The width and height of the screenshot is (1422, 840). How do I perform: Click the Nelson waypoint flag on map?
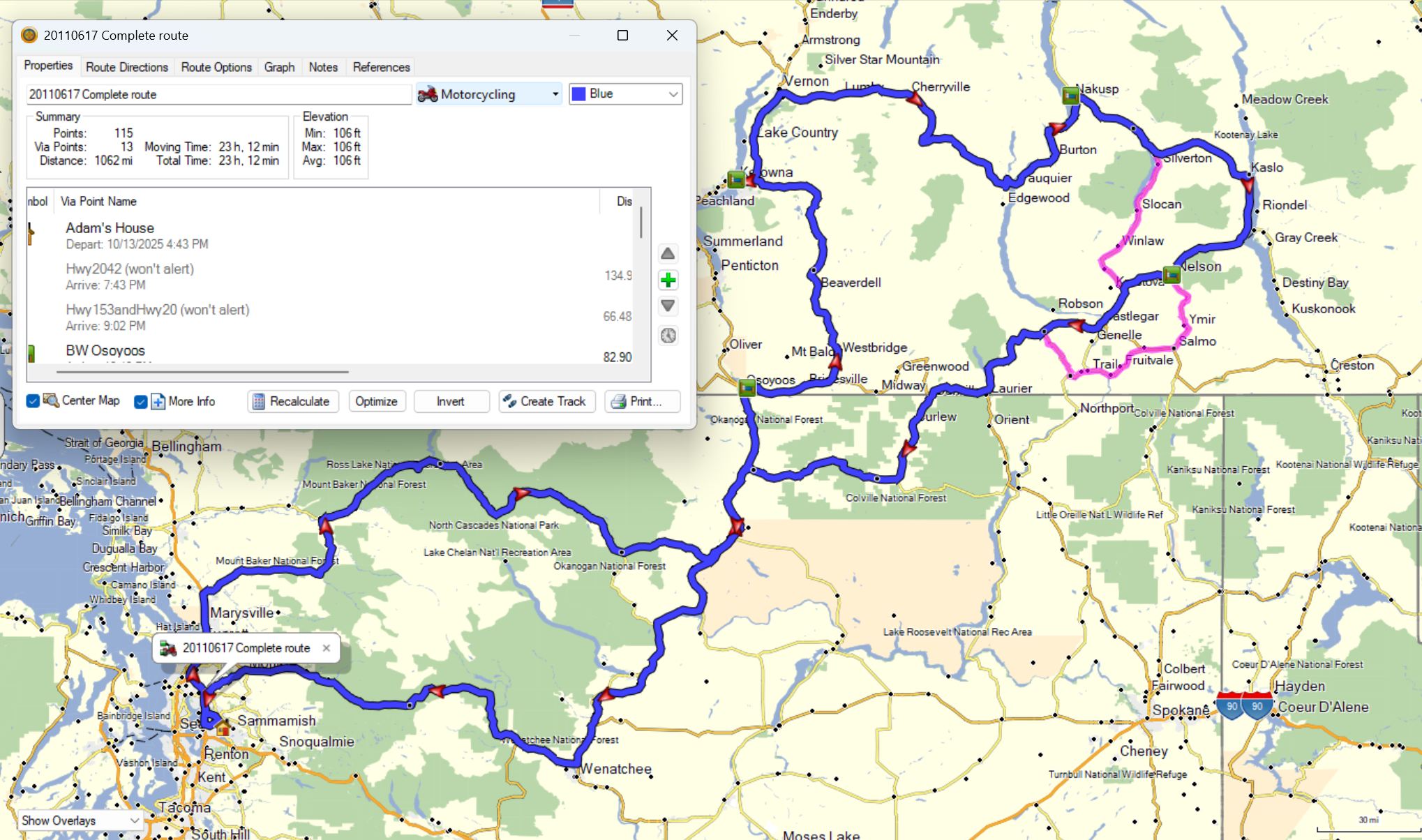tap(1172, 275)
